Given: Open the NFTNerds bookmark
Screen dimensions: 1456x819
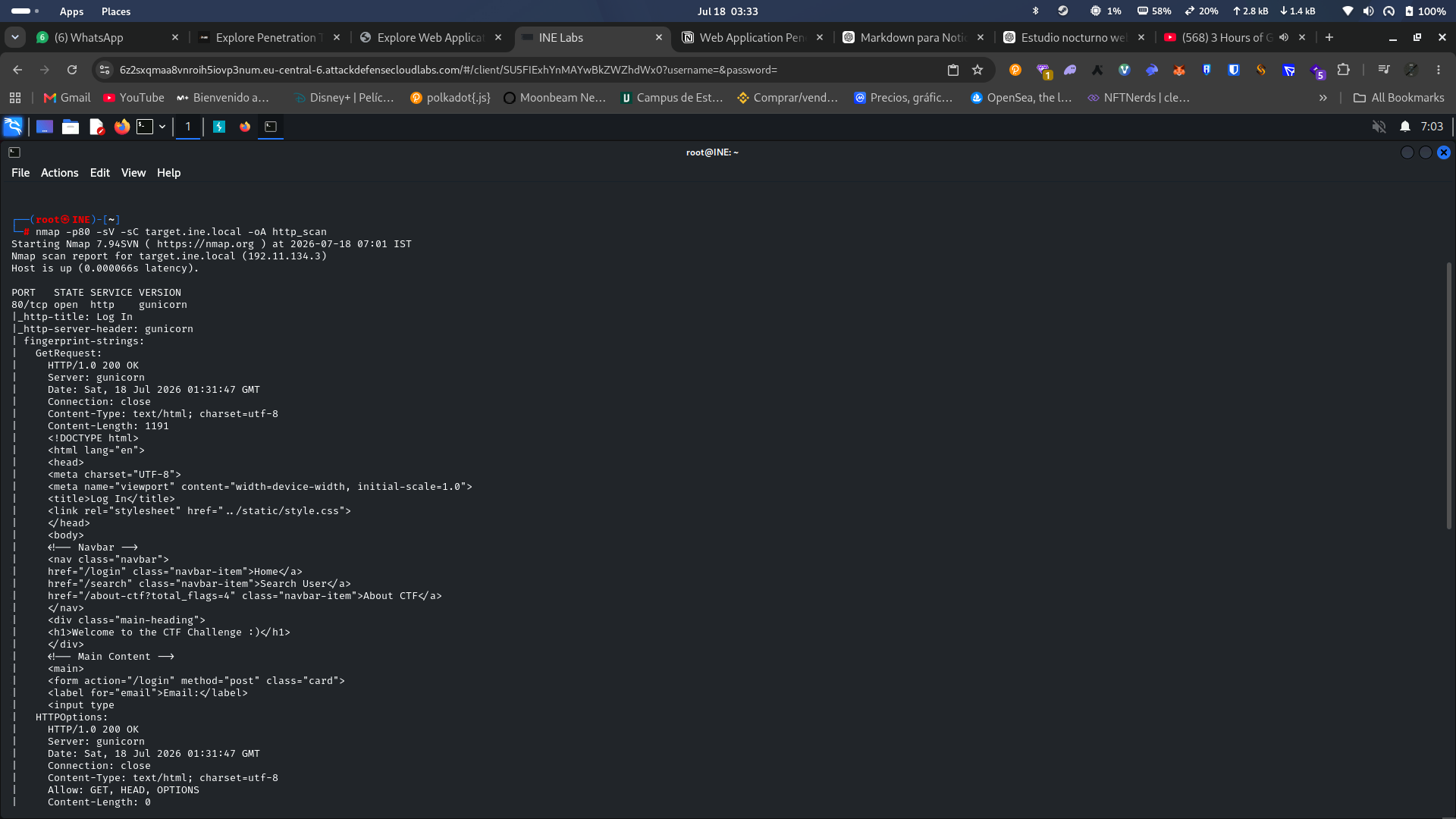Looking at the screenshot, I should tap(1139, 98).
